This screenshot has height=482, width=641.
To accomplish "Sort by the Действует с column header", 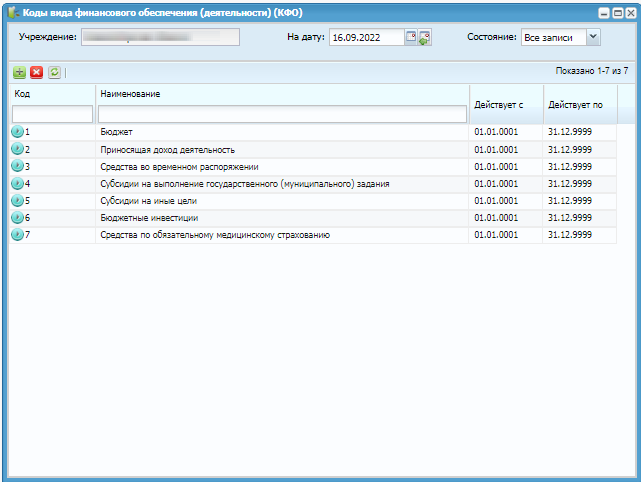I will 498,105.
